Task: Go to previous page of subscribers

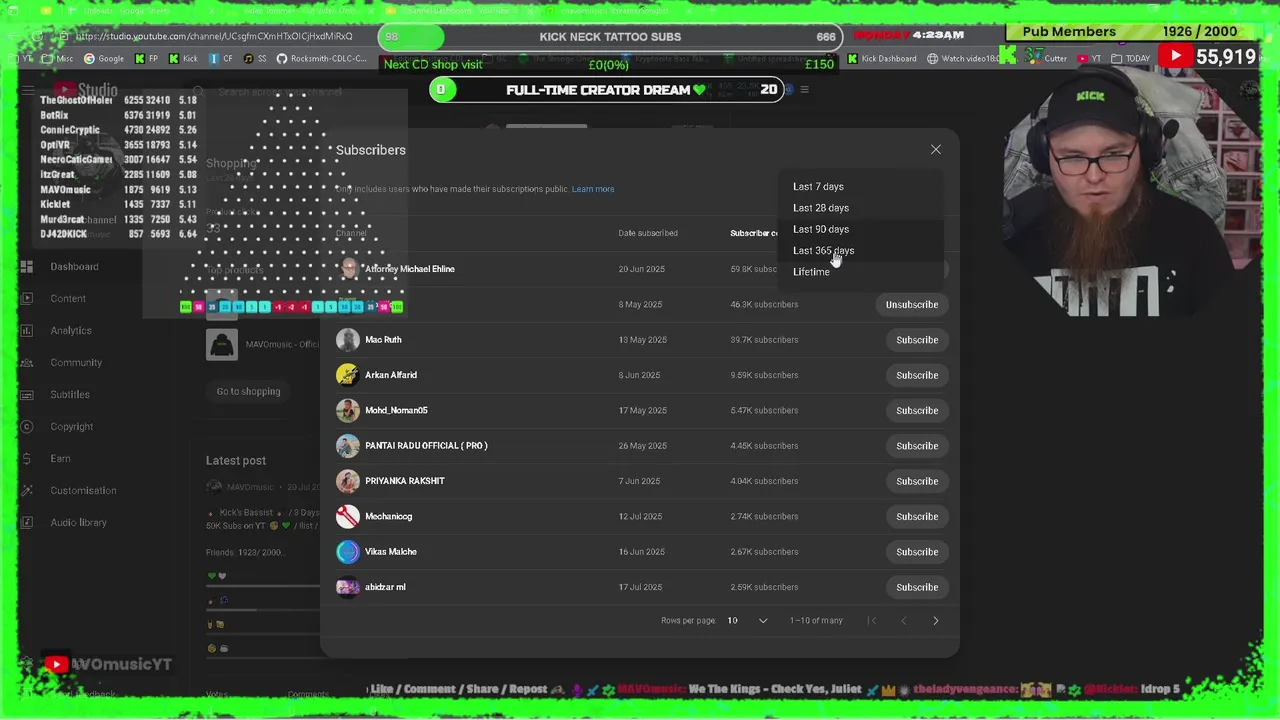Action: tap(904, 621)
